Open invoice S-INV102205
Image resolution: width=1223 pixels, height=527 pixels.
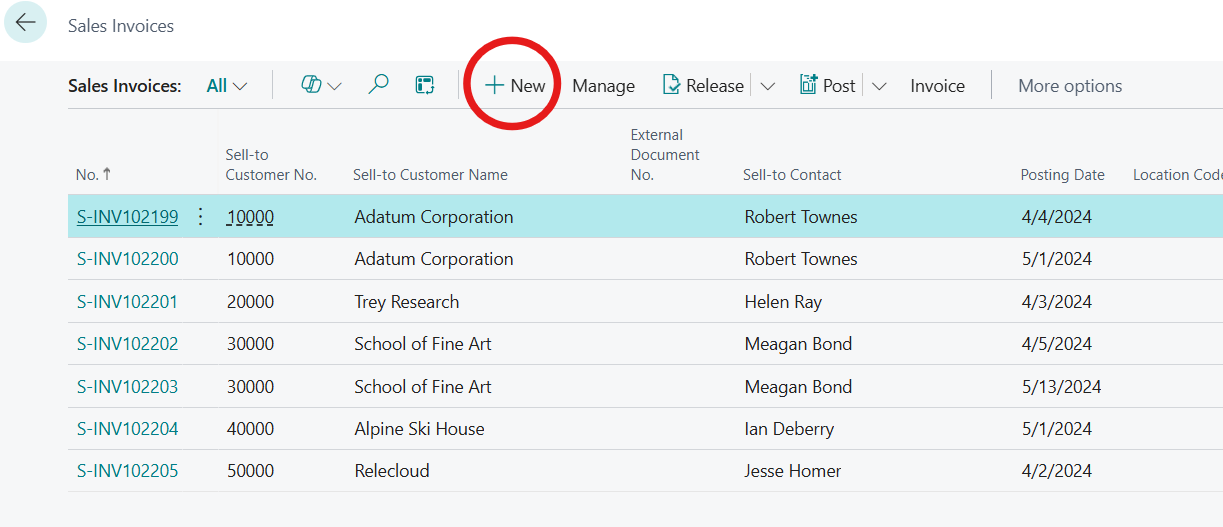pyautogui.click(x=127, y=471)
